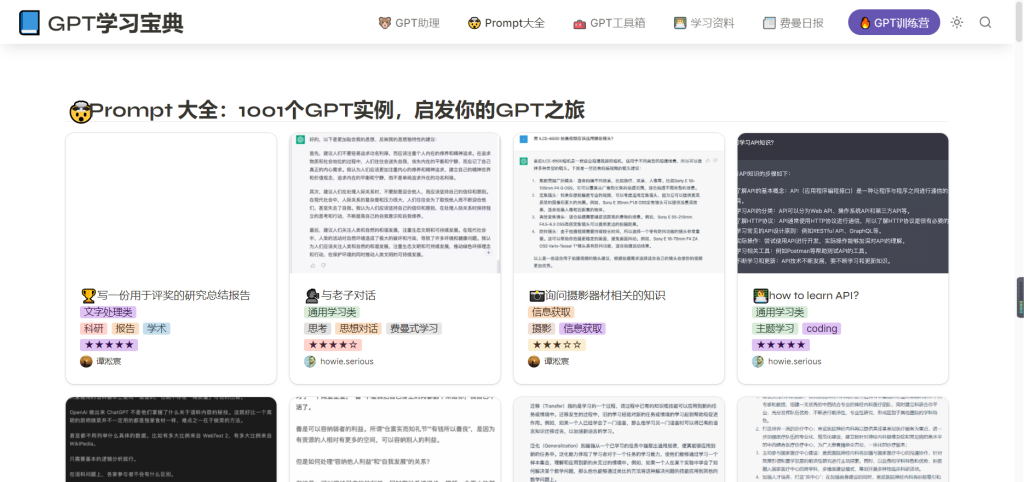Select the 科研 tag
Screen dimensions: 1024x482
pyautogui.click(x=93, y=329)
